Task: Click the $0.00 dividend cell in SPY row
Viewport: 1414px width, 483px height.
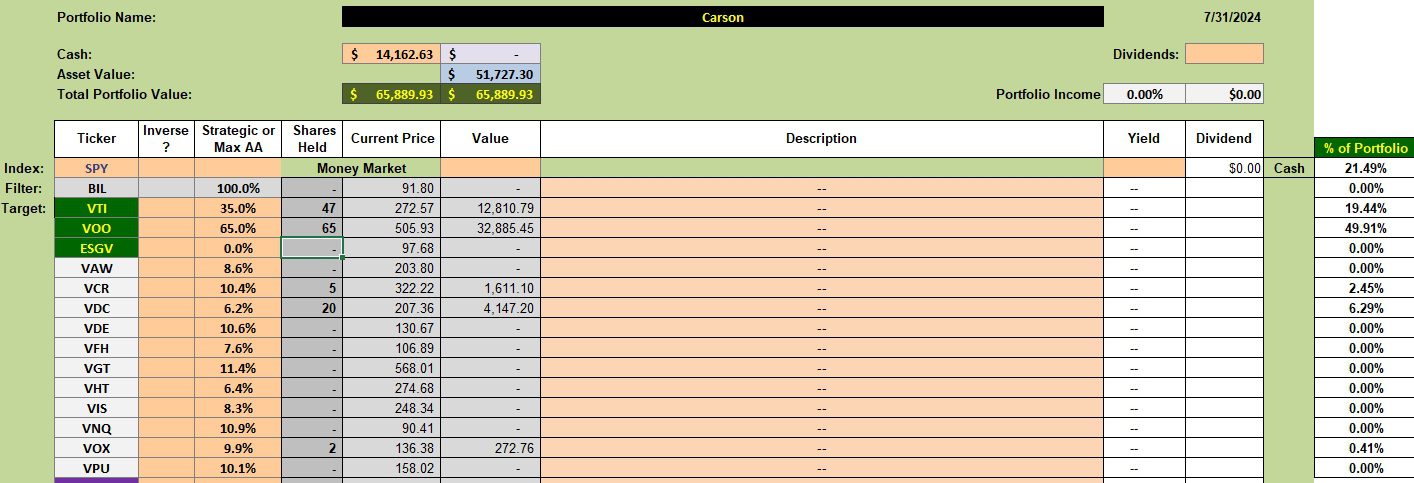Action: [1224, 168]
